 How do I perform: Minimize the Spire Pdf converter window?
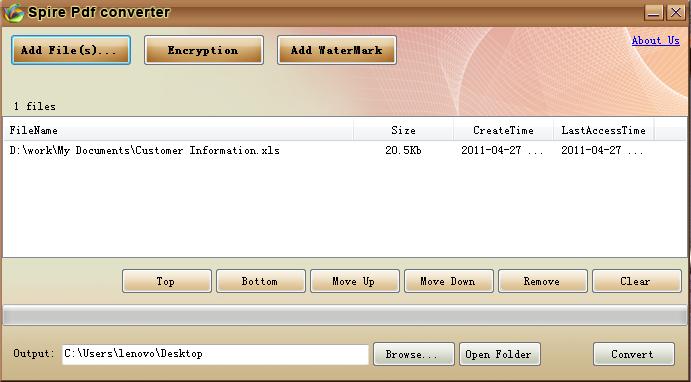(654, 12)
